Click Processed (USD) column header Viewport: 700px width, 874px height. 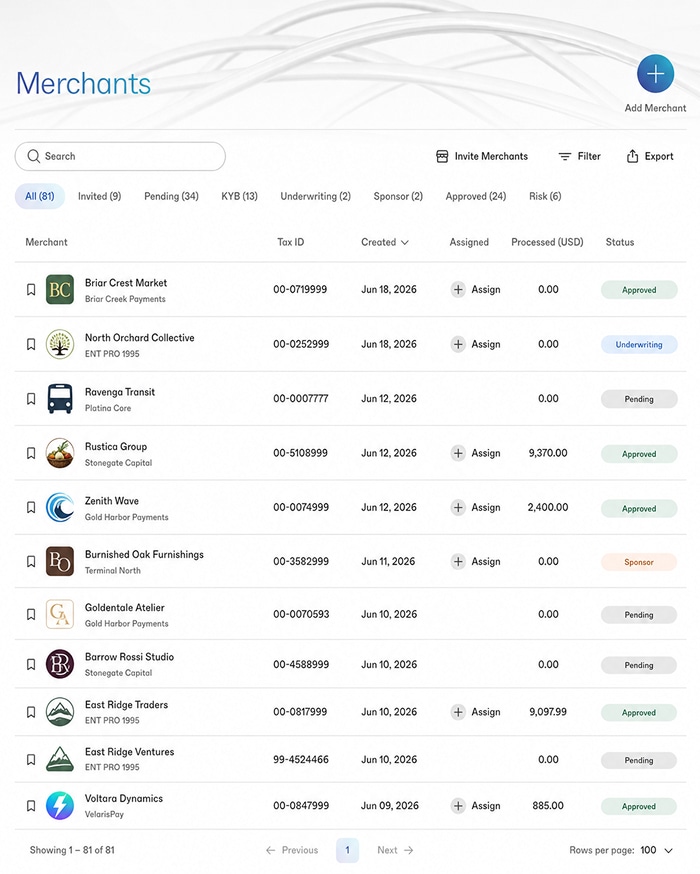[x=547, y=242]
